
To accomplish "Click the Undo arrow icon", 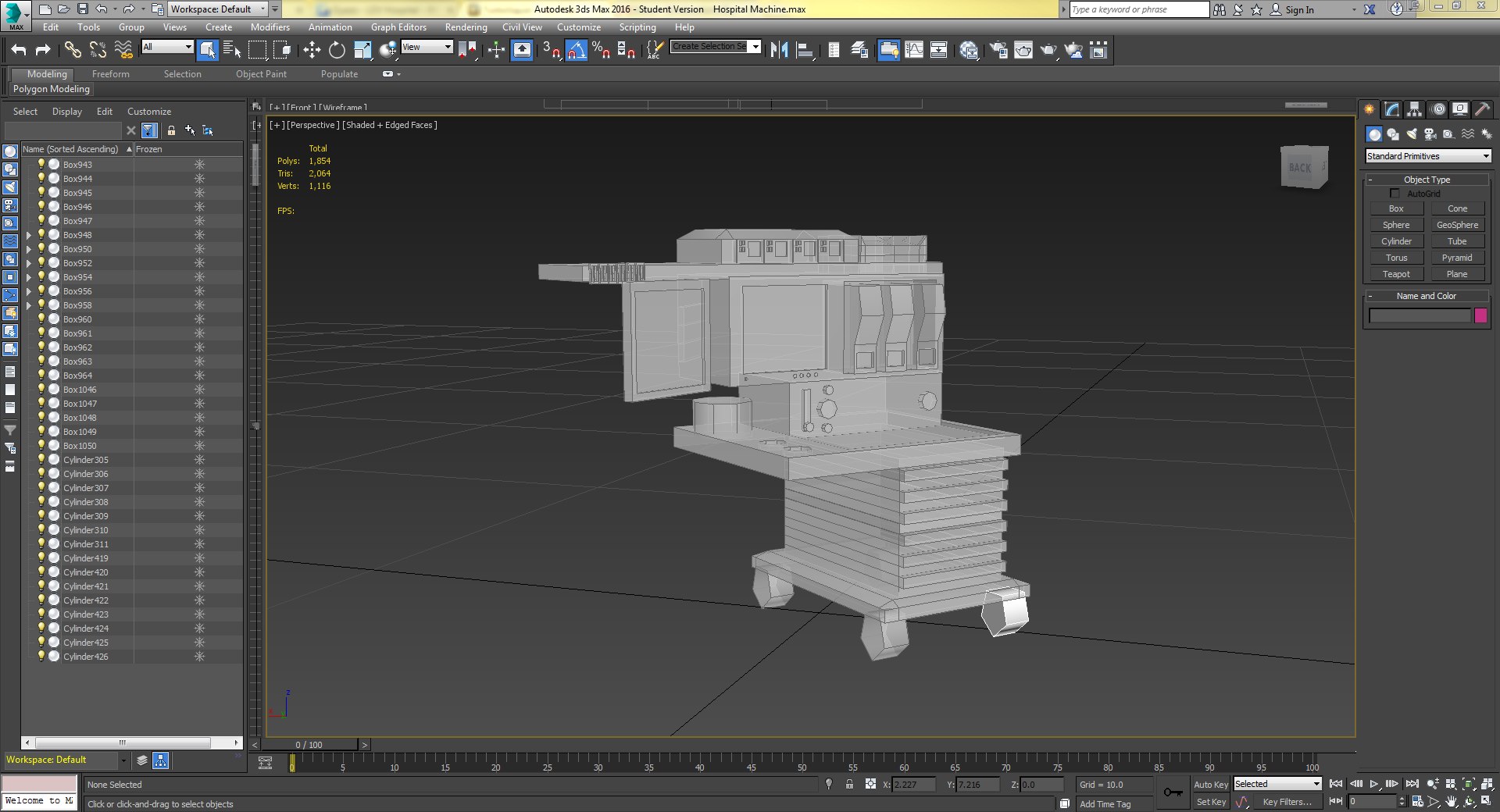I will pyautogui.click(x=19, y=51).
